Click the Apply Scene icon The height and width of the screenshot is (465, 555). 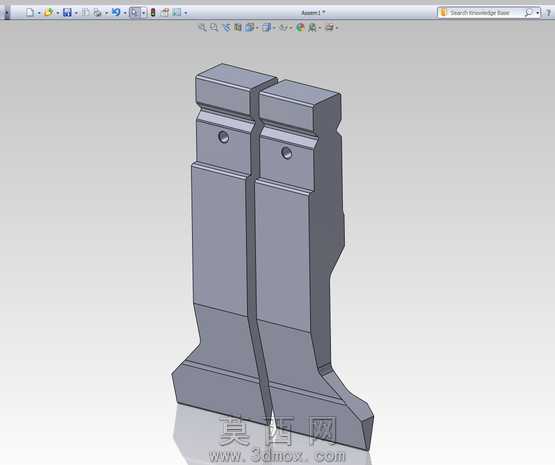coord(312,27)
